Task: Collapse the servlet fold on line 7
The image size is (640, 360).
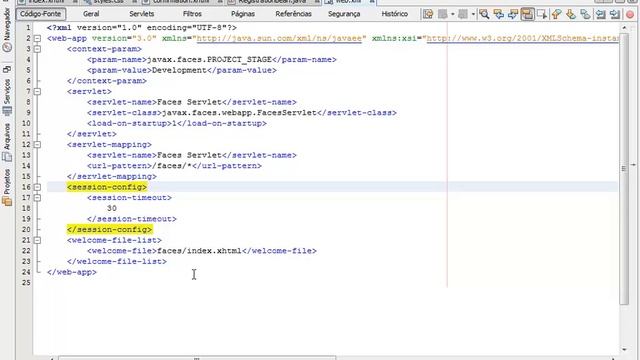Action: tap(37, 91)
